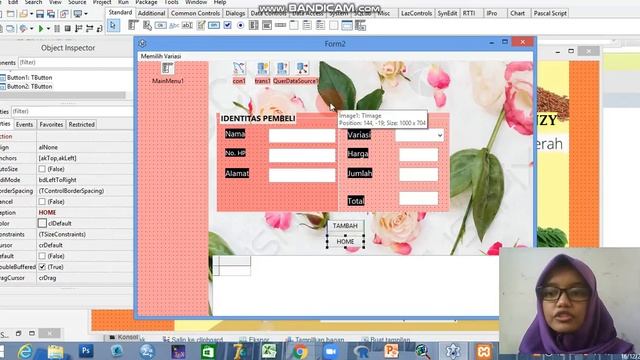Pick the TFrame component from palette
Image resolution: width=640 pixels, height=360 pixels.
(347, 25)
